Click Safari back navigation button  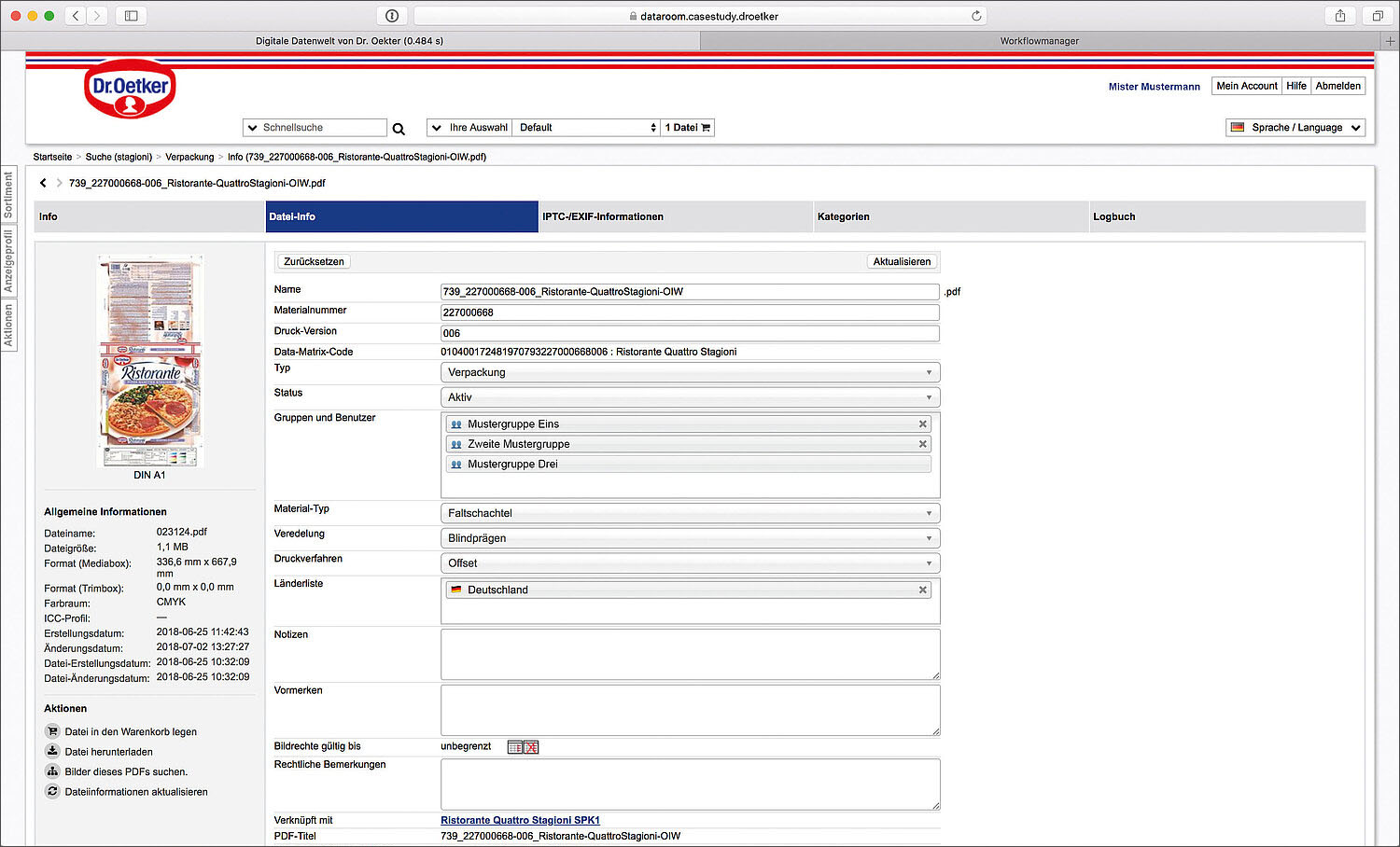click(76, 16)
